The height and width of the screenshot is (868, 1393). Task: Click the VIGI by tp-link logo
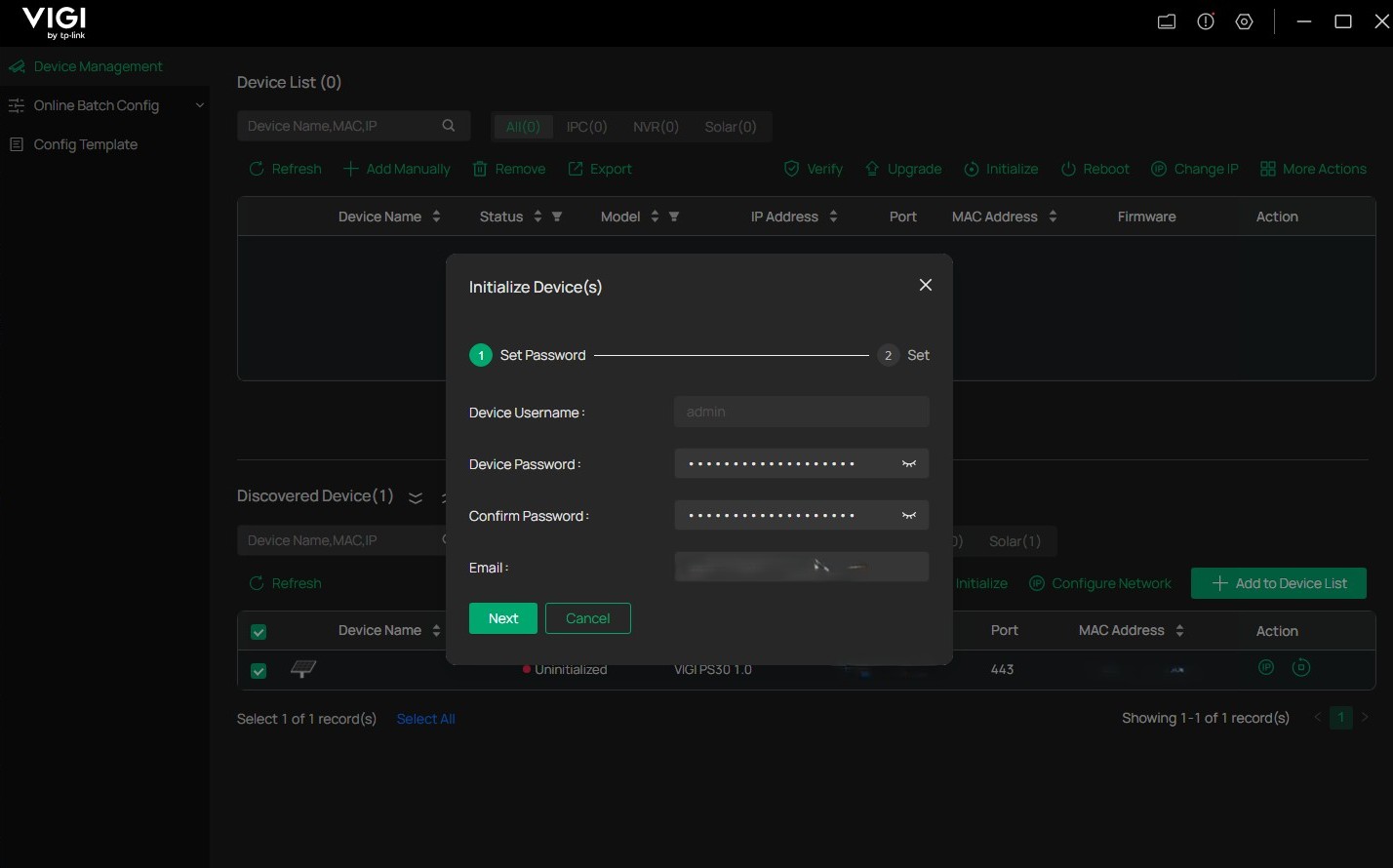(55, 22)
